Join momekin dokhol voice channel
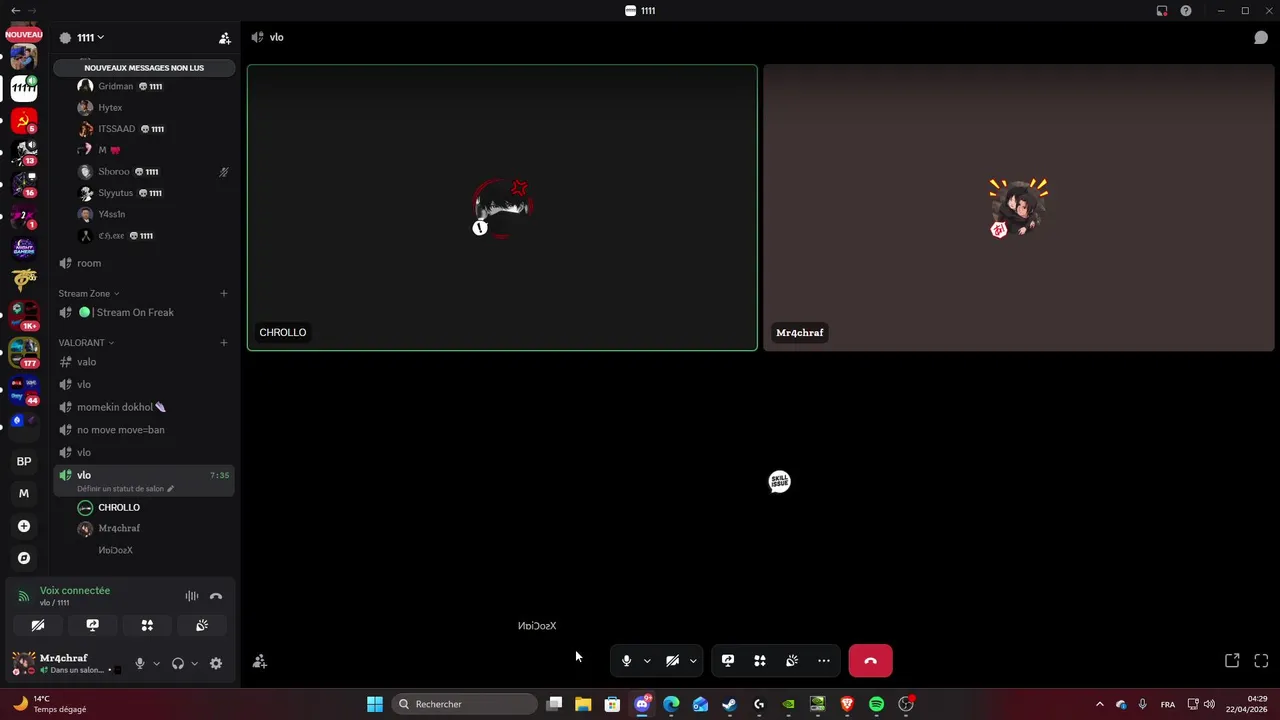Screen dimensions: 1280x720 click(144, 407)
